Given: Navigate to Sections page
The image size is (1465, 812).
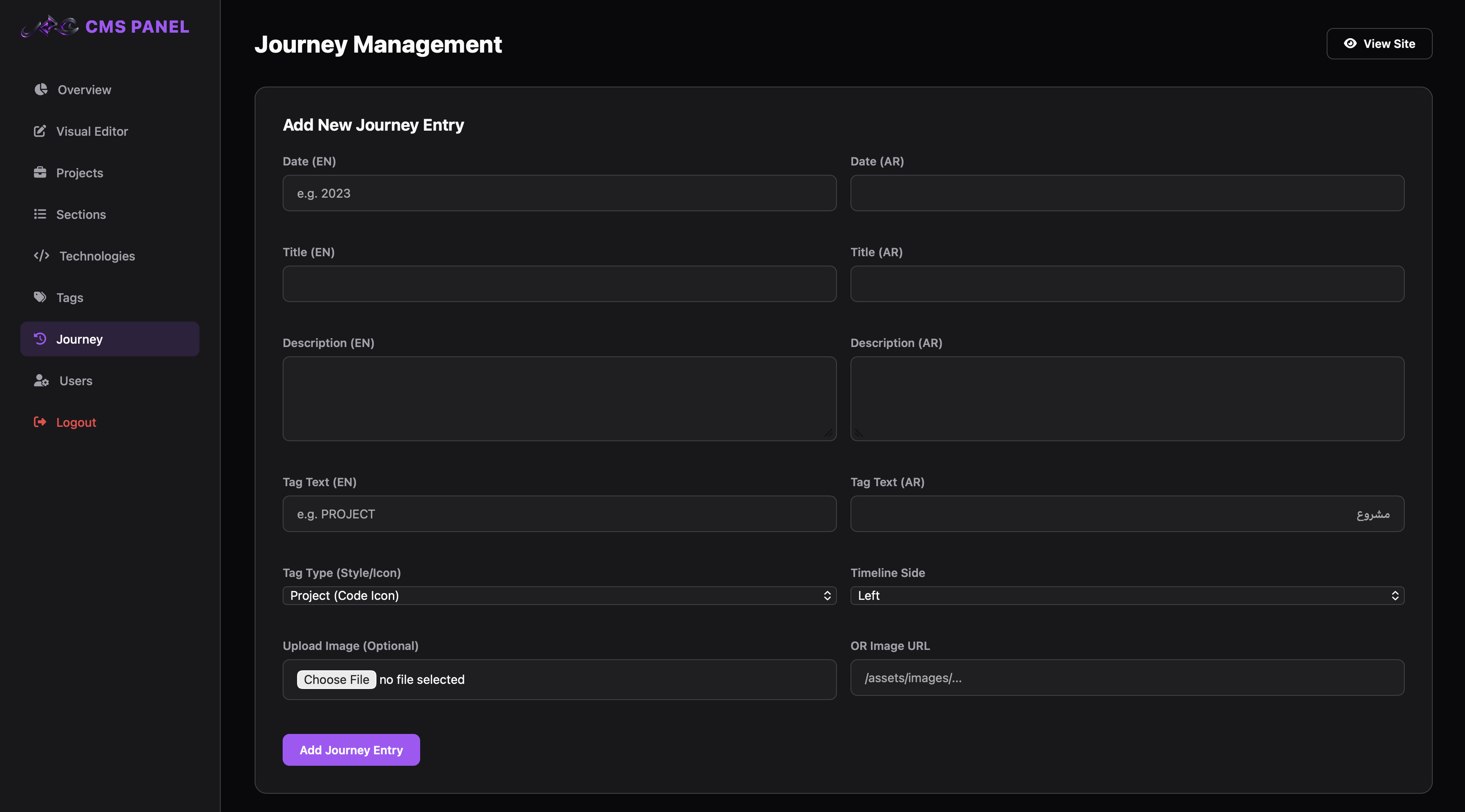Looking at the screenshot, I should click(110, 214).
